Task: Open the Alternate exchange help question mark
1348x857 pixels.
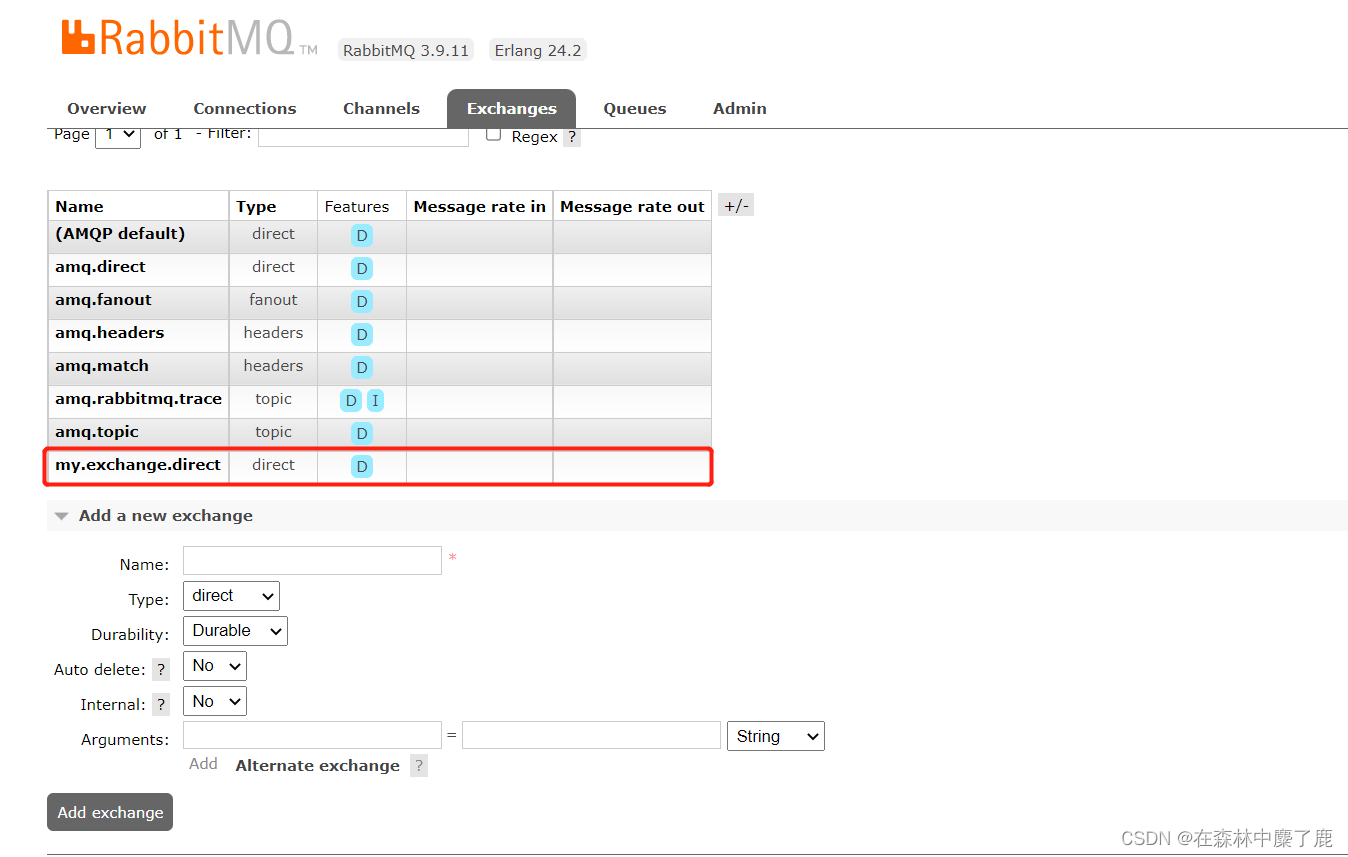Action: point(419,766)
